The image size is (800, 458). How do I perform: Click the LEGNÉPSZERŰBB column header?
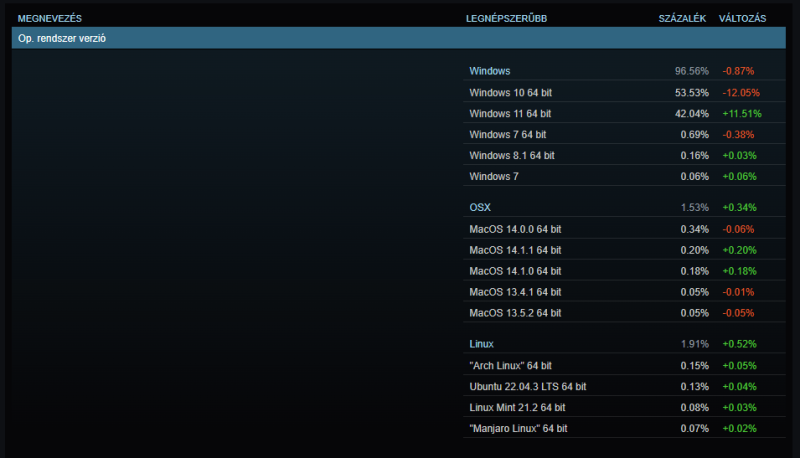coord(506,18)
